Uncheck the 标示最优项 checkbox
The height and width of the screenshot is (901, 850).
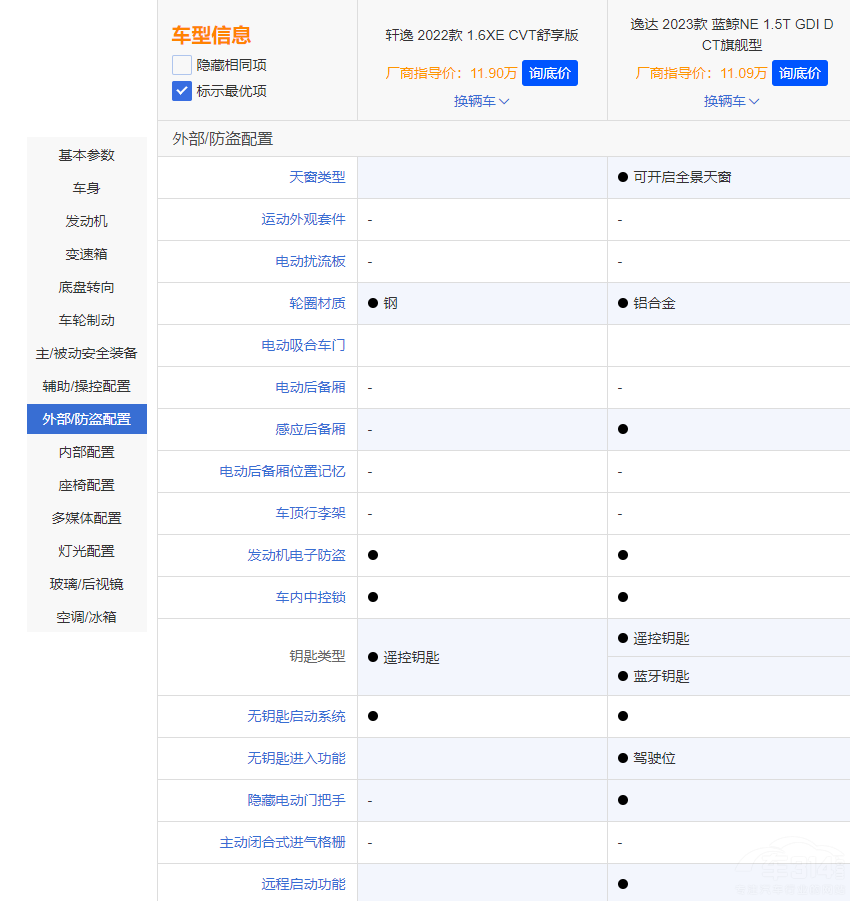pos(182,91)
